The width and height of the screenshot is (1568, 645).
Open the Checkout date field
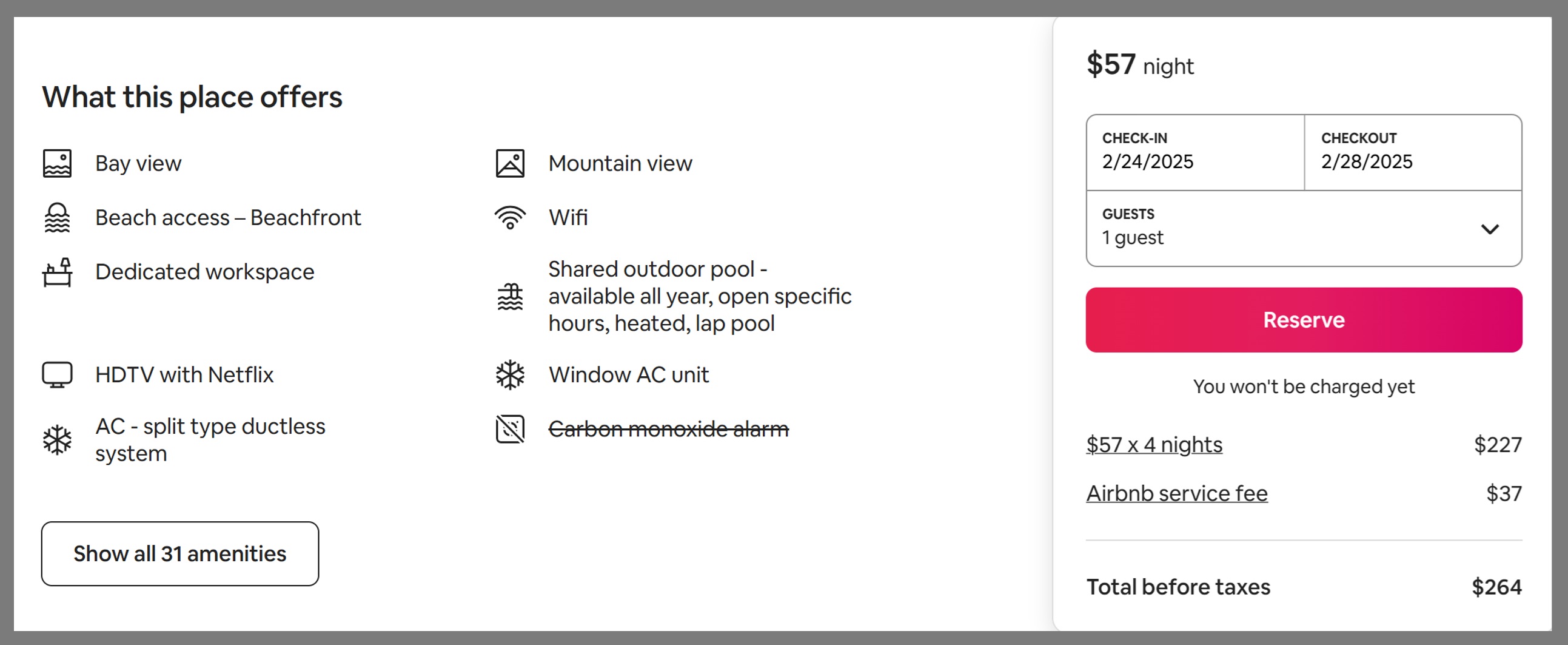click(x=1413, y=152)
